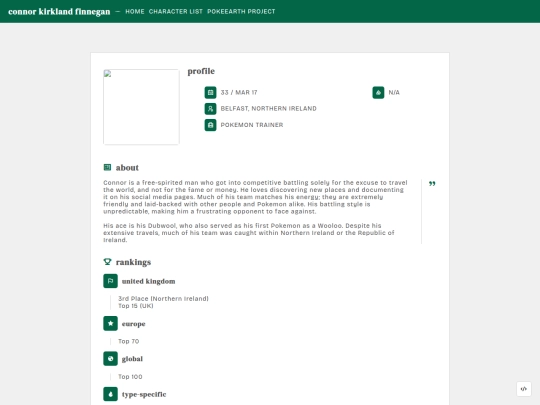Open the CHARACTER LIST navigation link

(176, 11)
